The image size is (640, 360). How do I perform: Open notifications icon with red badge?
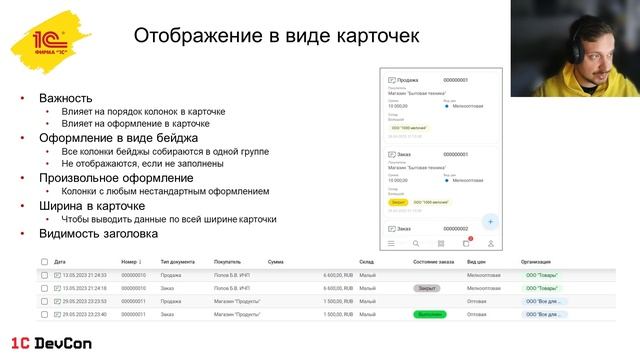click(467, 242)
